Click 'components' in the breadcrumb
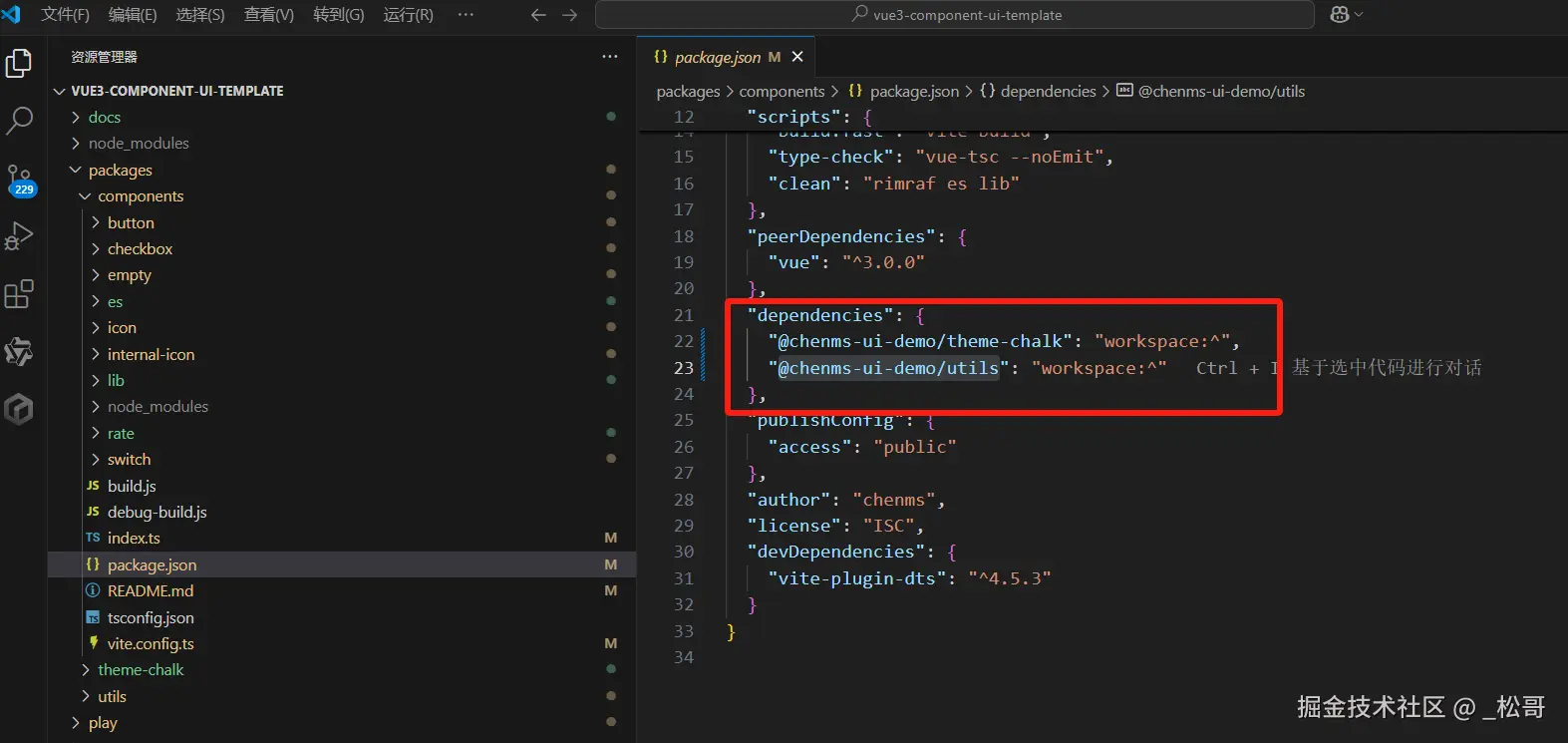The height and width of the screenshot is (743, 1568). pyautogui.click(x=782, y=91)
